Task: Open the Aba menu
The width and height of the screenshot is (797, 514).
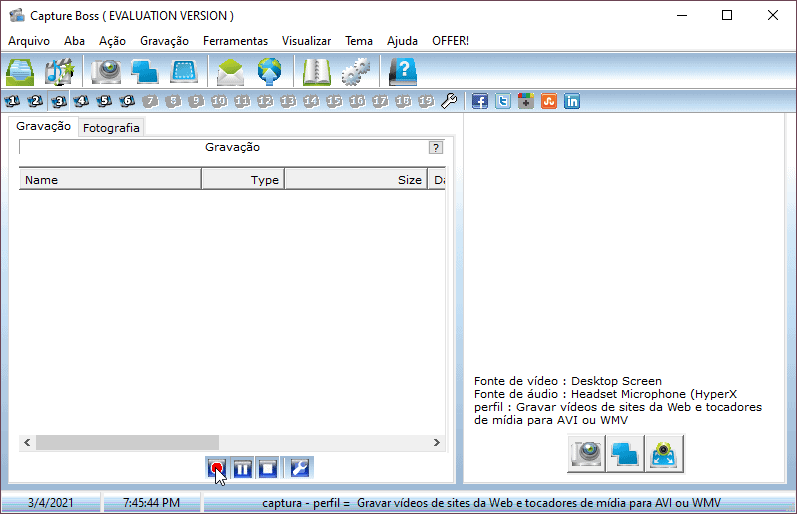Action: click(x=74, y=41)
